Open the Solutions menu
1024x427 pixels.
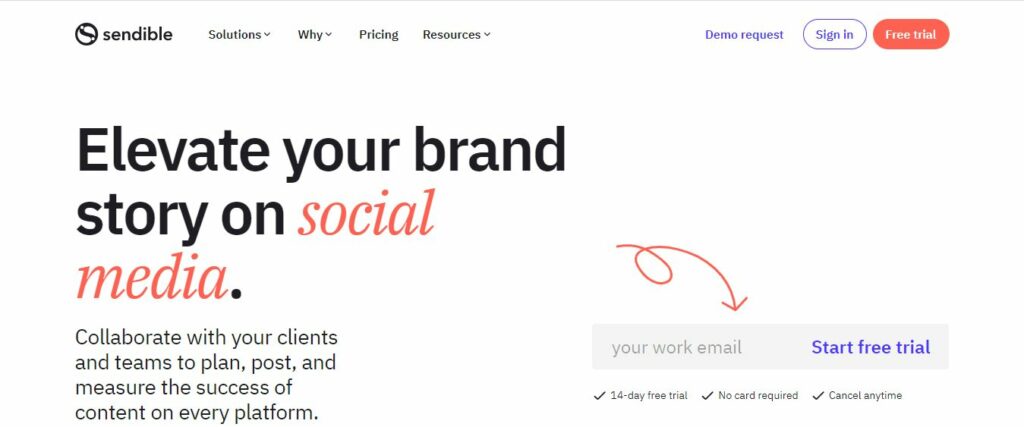point(239,35)
